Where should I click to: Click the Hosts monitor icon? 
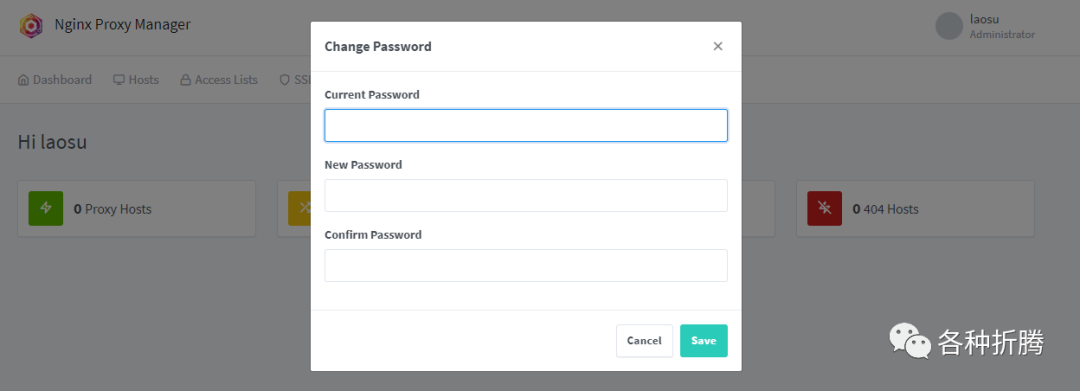119,80
